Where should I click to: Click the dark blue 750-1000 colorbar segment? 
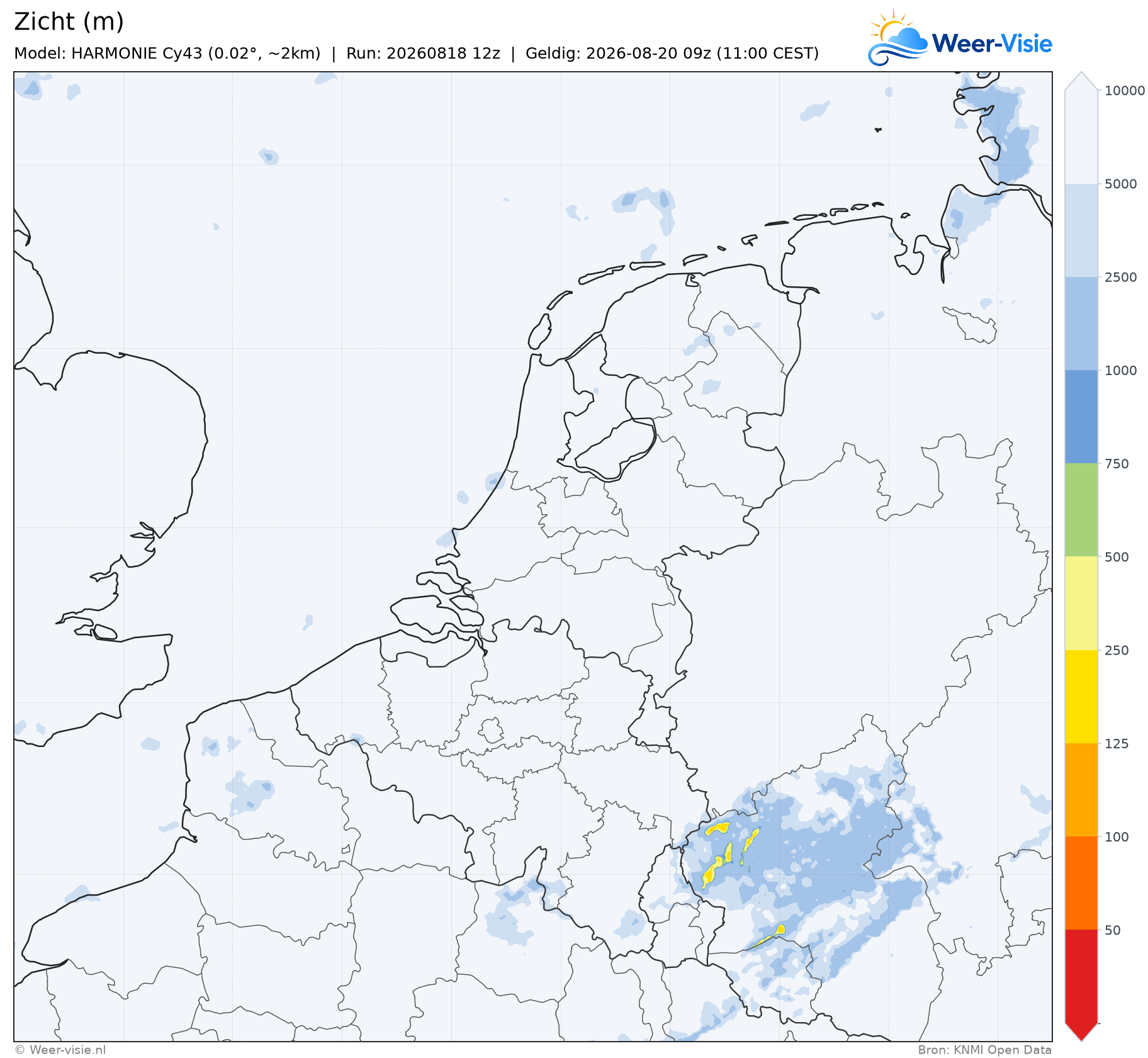coord(1081,417)
